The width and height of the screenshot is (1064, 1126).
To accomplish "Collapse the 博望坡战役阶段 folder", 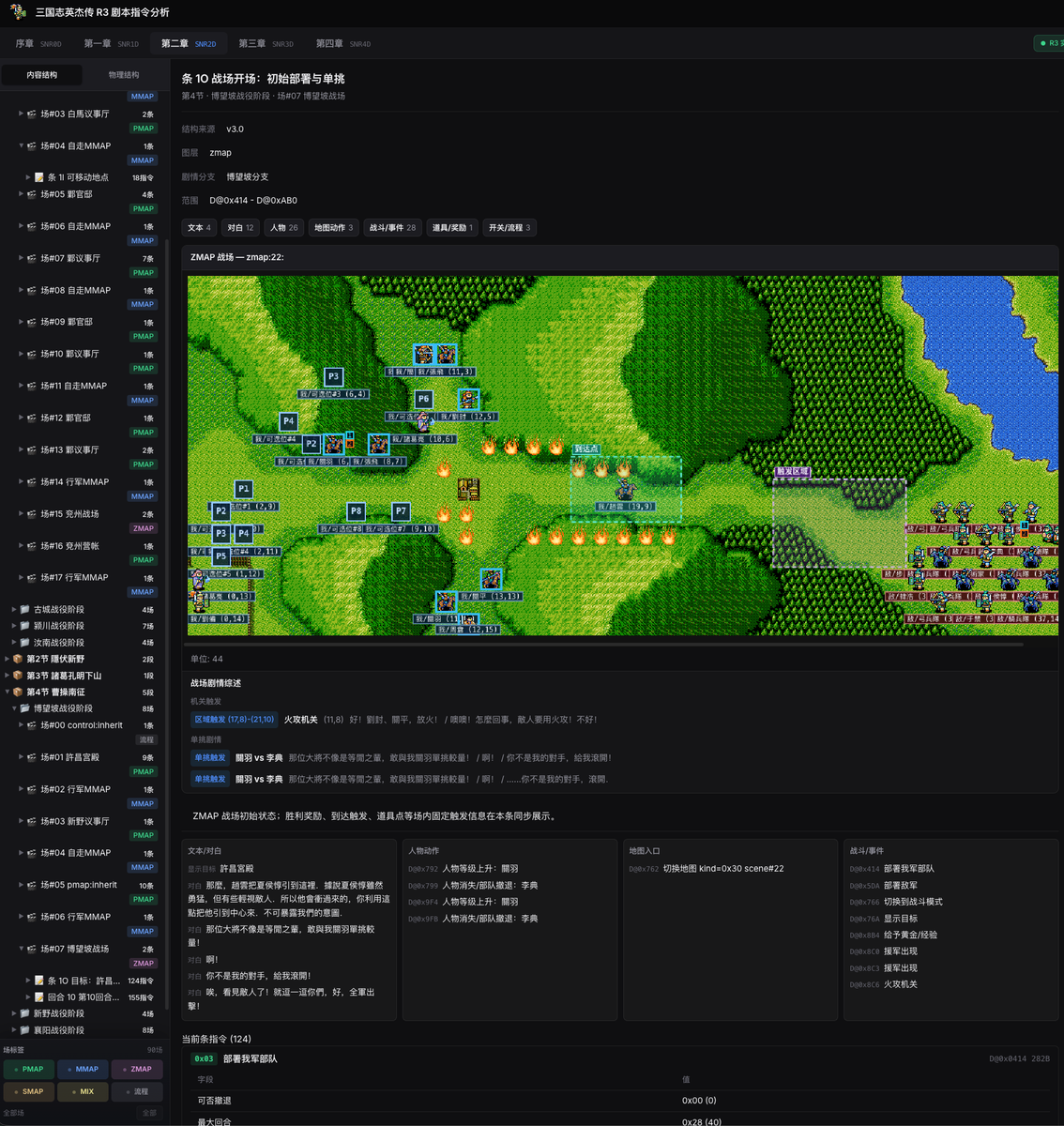I will 14,708.
